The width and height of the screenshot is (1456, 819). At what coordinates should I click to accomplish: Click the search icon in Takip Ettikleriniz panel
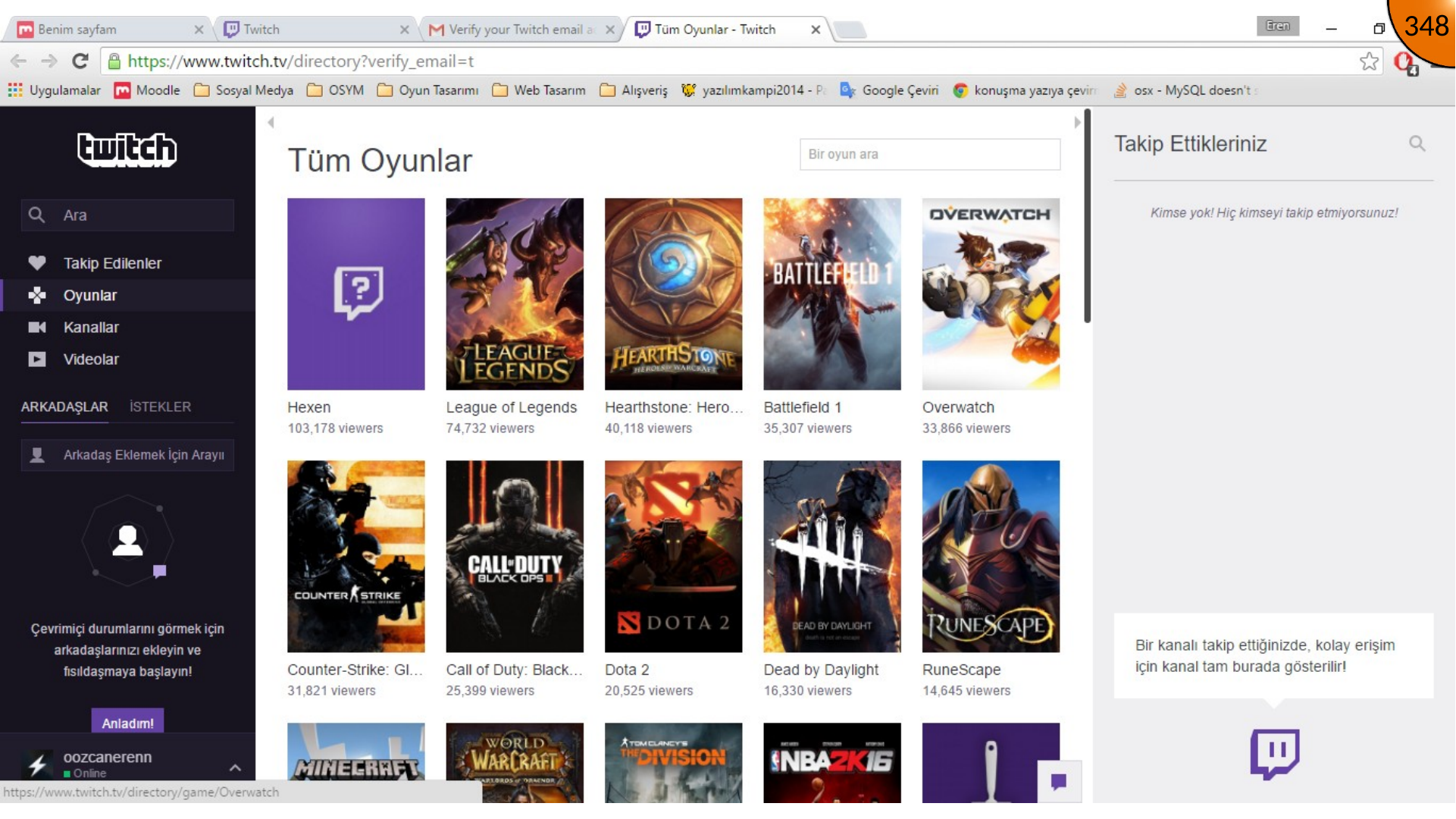(1417, 143)
